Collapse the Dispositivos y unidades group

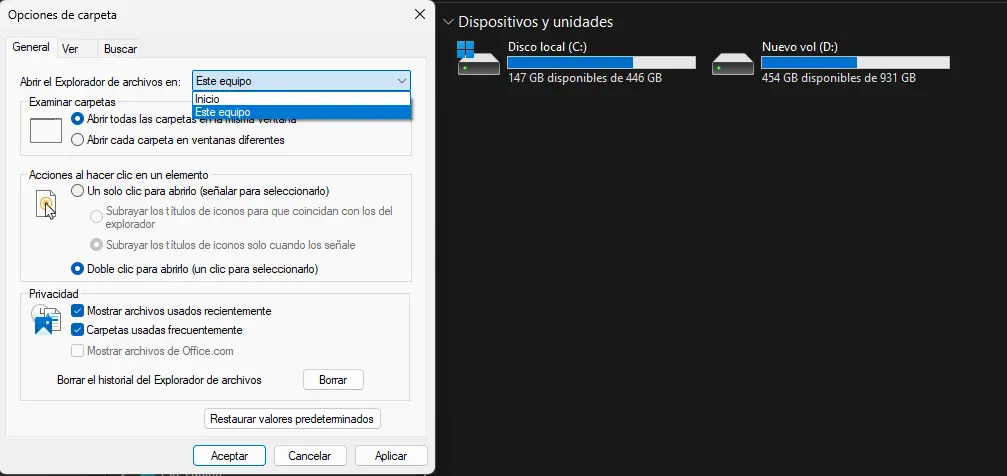448,22
